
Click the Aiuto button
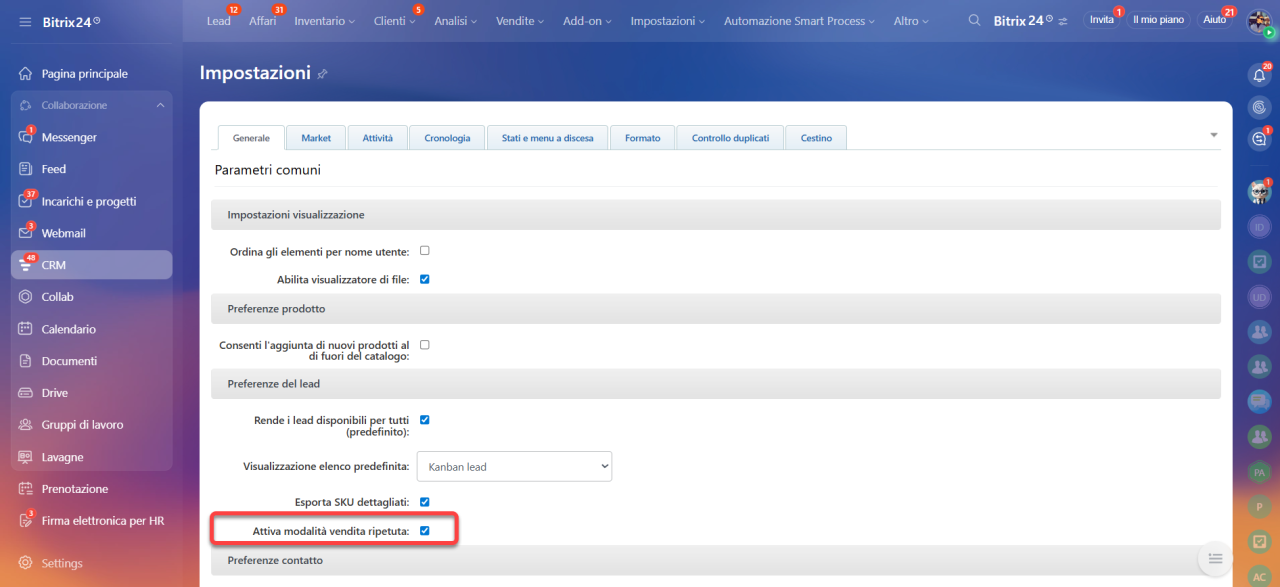coord(1215,20)
